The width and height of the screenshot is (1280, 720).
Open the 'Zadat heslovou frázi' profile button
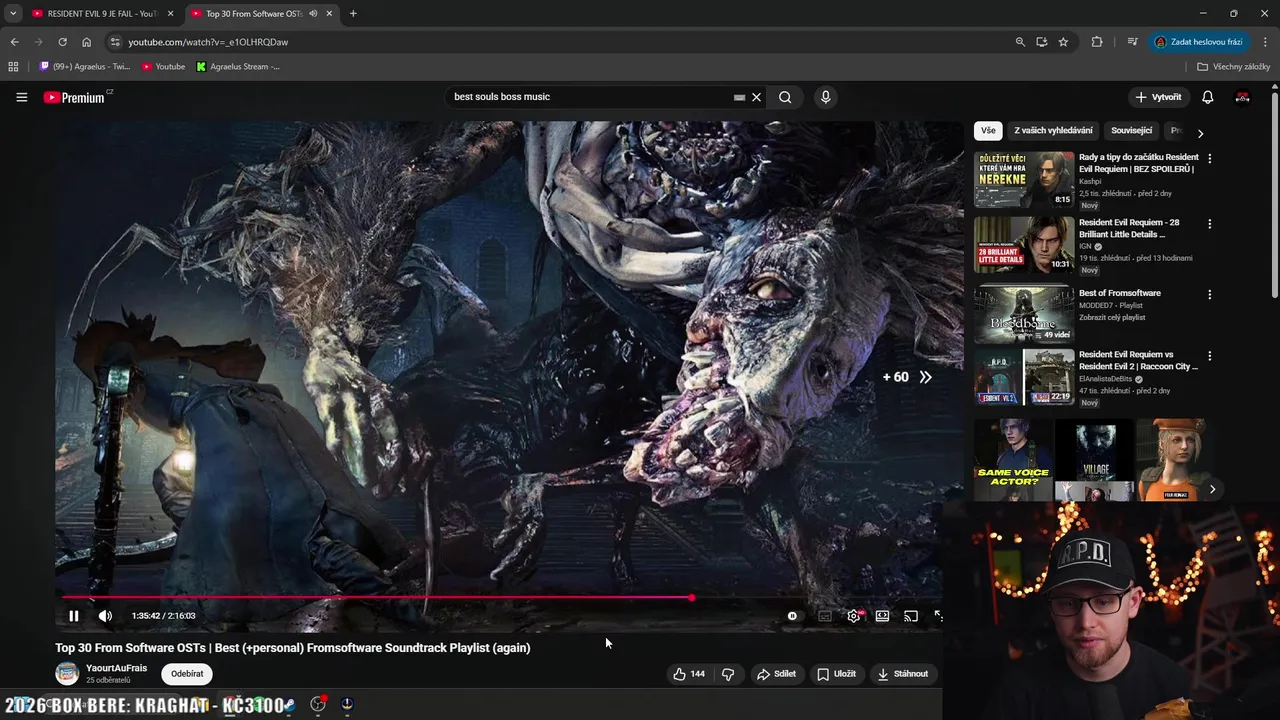tap(1198, 42)
